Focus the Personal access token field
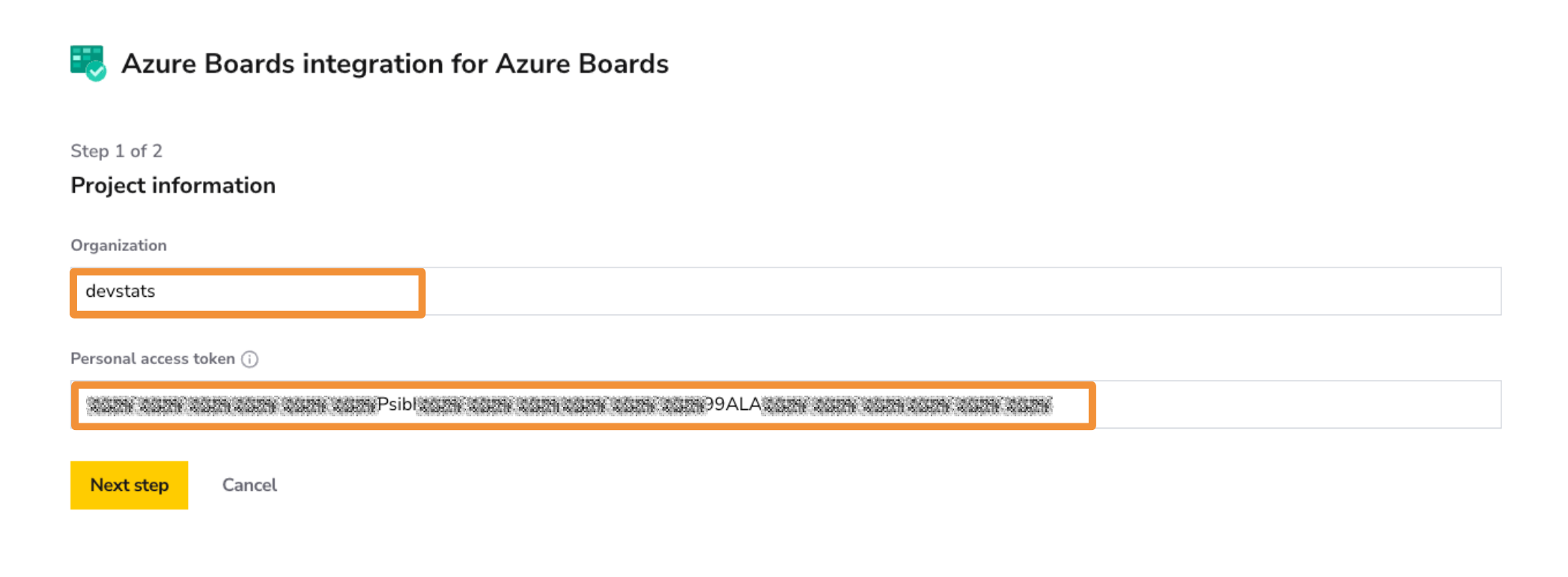Image resolution: width=1568 pixels, height=577 pixels. [785, 405]
